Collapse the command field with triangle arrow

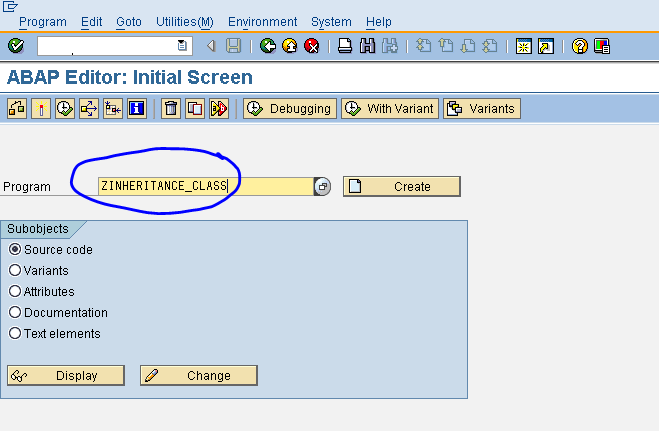[x=211, y=45]
